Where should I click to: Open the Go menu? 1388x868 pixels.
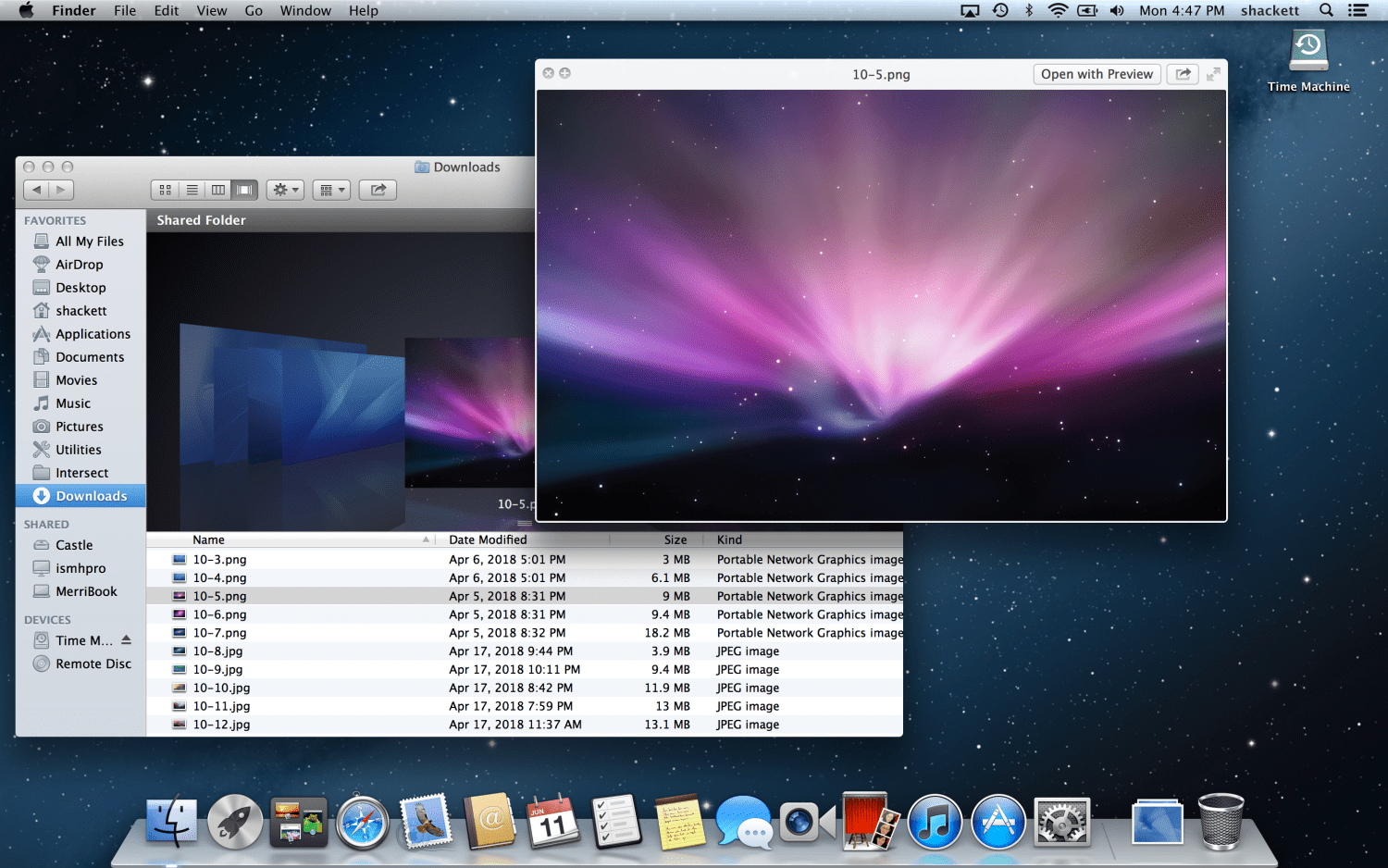click(254, 10)
